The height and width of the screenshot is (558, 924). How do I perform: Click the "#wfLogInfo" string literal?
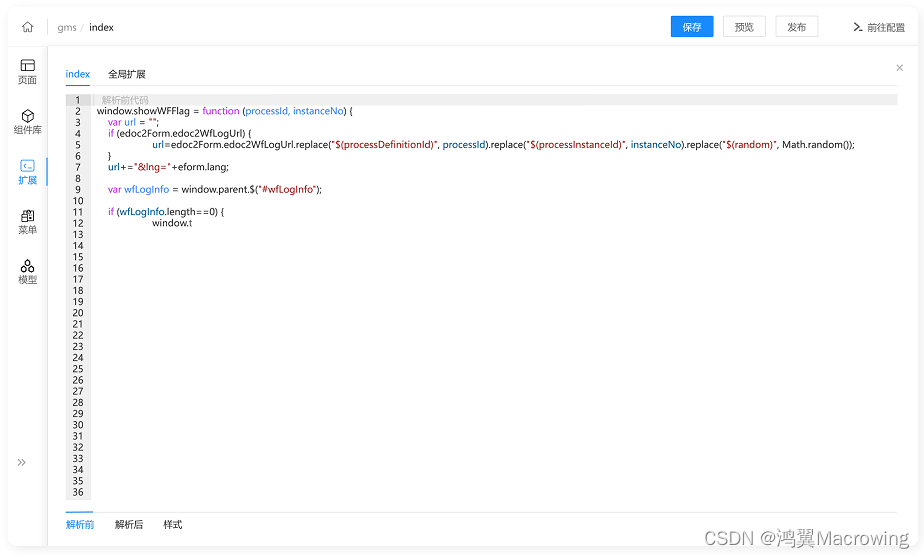(x=287, y=189)
